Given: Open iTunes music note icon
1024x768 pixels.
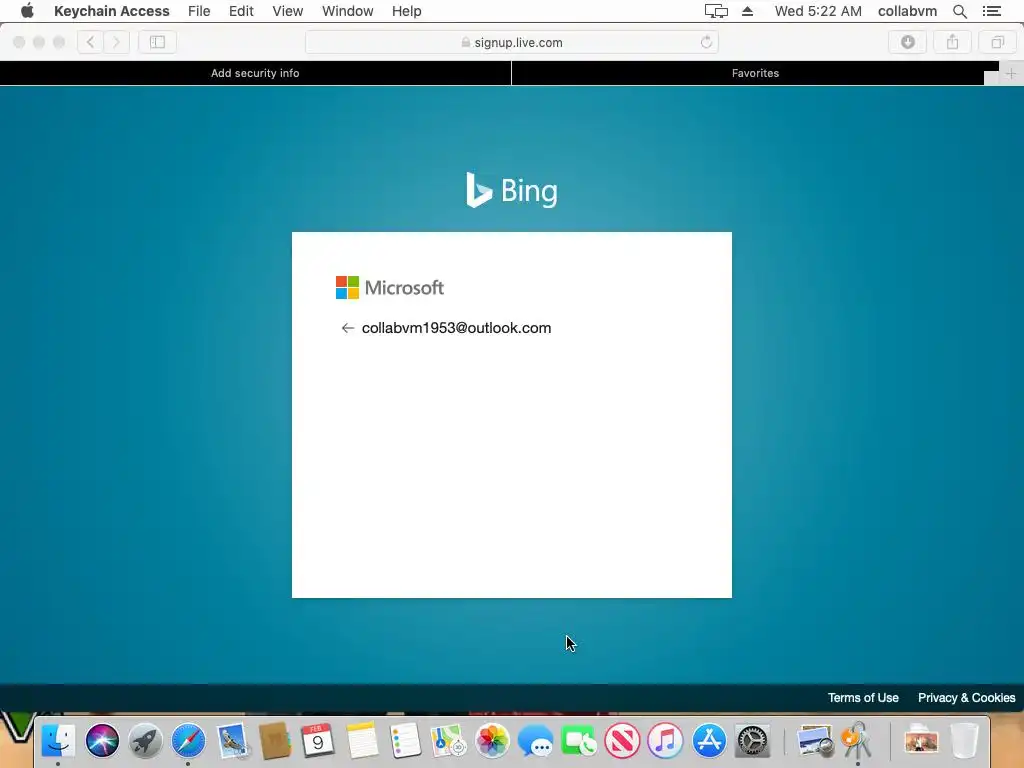Looking at the screenshot, I should 665,741.
